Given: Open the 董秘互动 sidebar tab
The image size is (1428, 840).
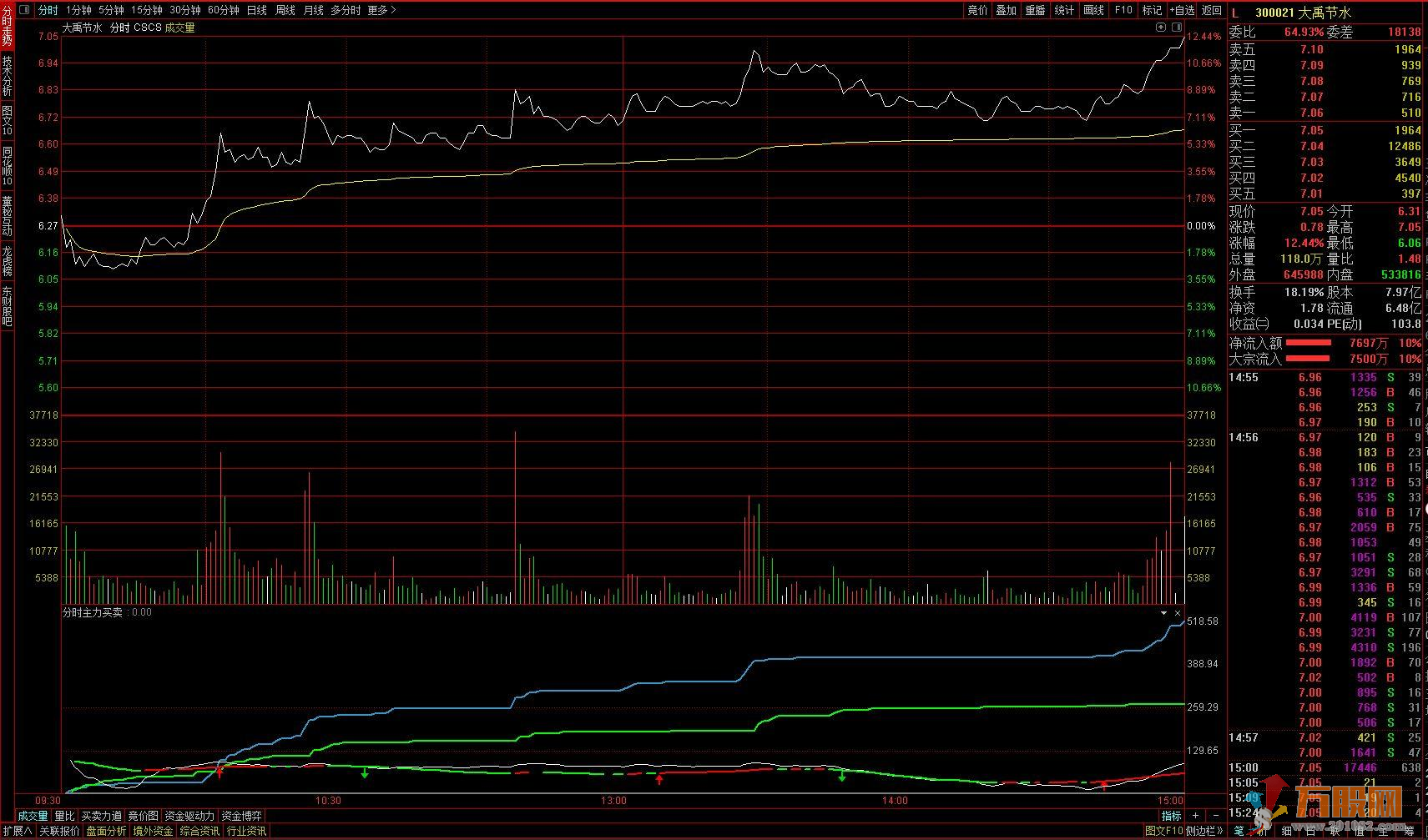Looking at the screenshot, I should pyautogui.click(x=7, y=215).
